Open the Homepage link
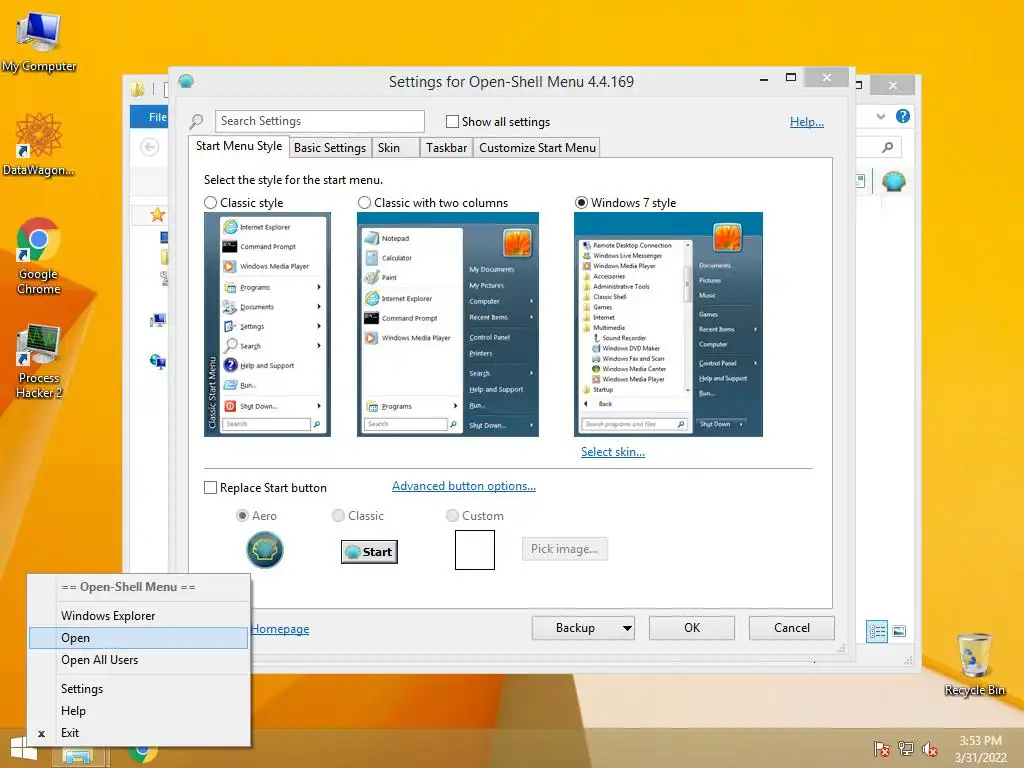The height and width of the screenshot is (768, 1024). coord(280,629)
